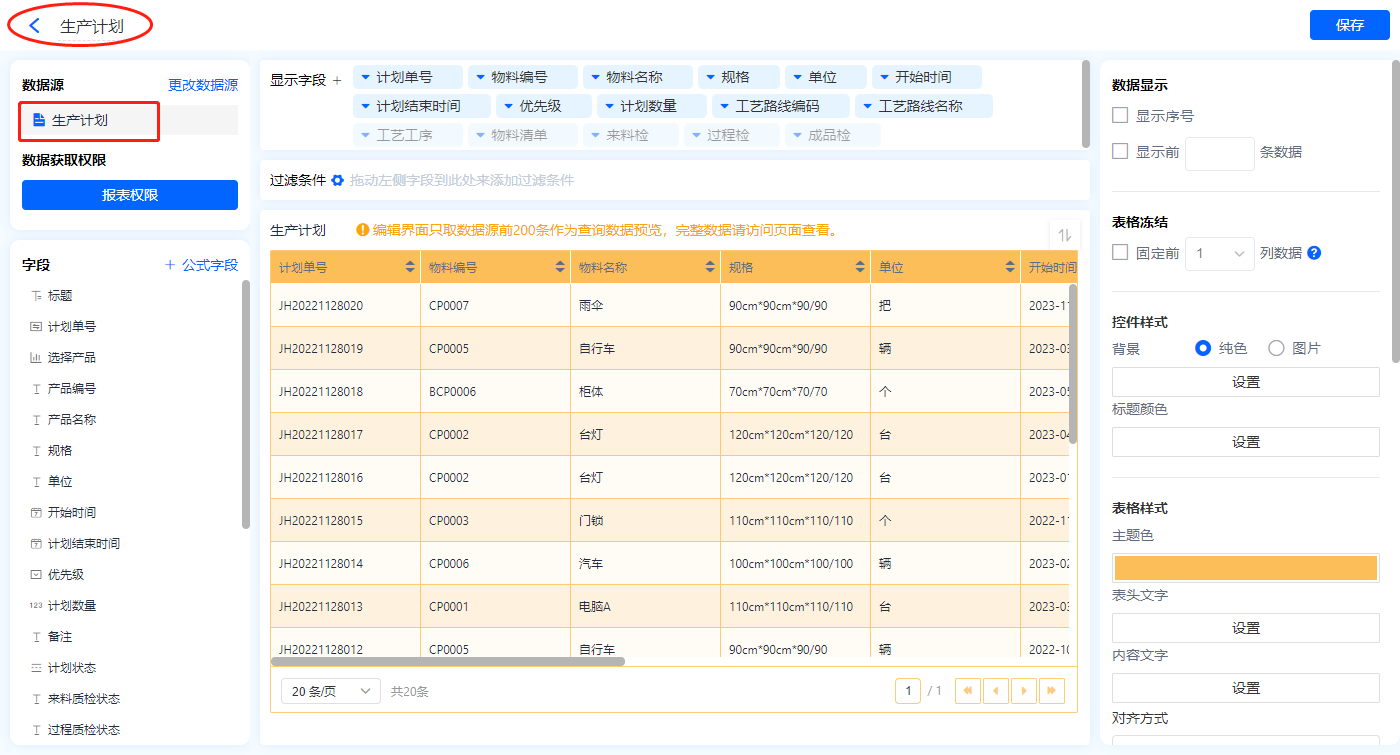Check the 固定前 freeze columns checkbox
This screenshot has width=1400, height=755.
tap(1120, 253)
